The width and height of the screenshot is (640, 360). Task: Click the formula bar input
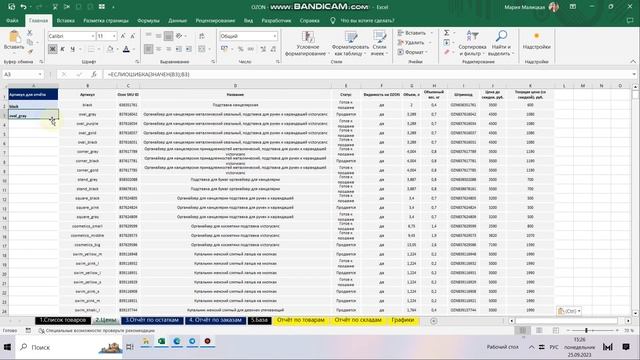click(367, 74)
